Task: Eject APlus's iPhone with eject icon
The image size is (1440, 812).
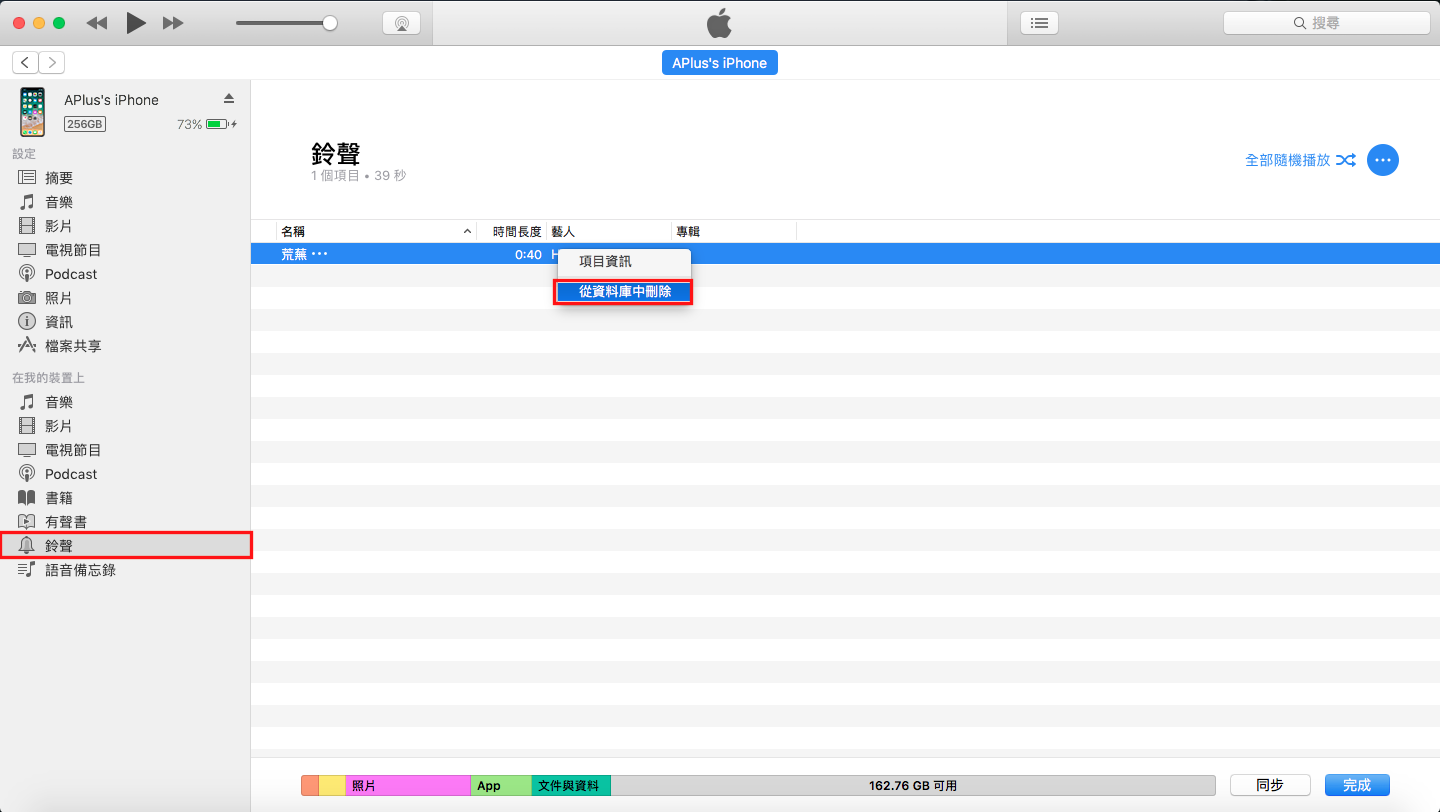Action: [228, 98]
